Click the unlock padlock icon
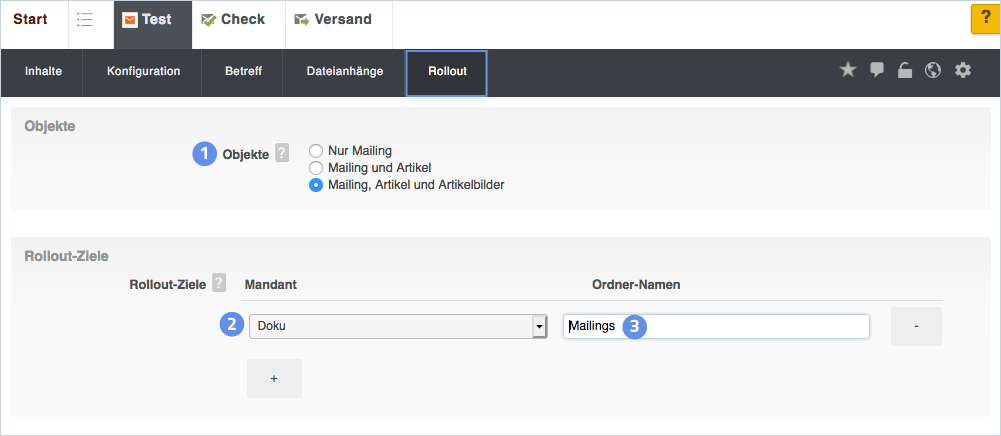 [905, 71]
